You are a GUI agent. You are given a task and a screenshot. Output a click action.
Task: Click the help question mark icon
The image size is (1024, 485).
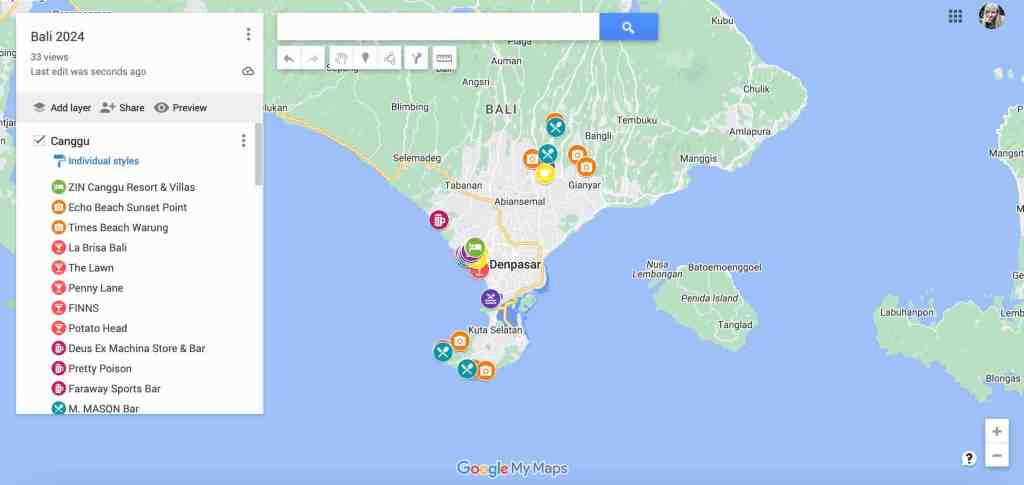point(969,458)
